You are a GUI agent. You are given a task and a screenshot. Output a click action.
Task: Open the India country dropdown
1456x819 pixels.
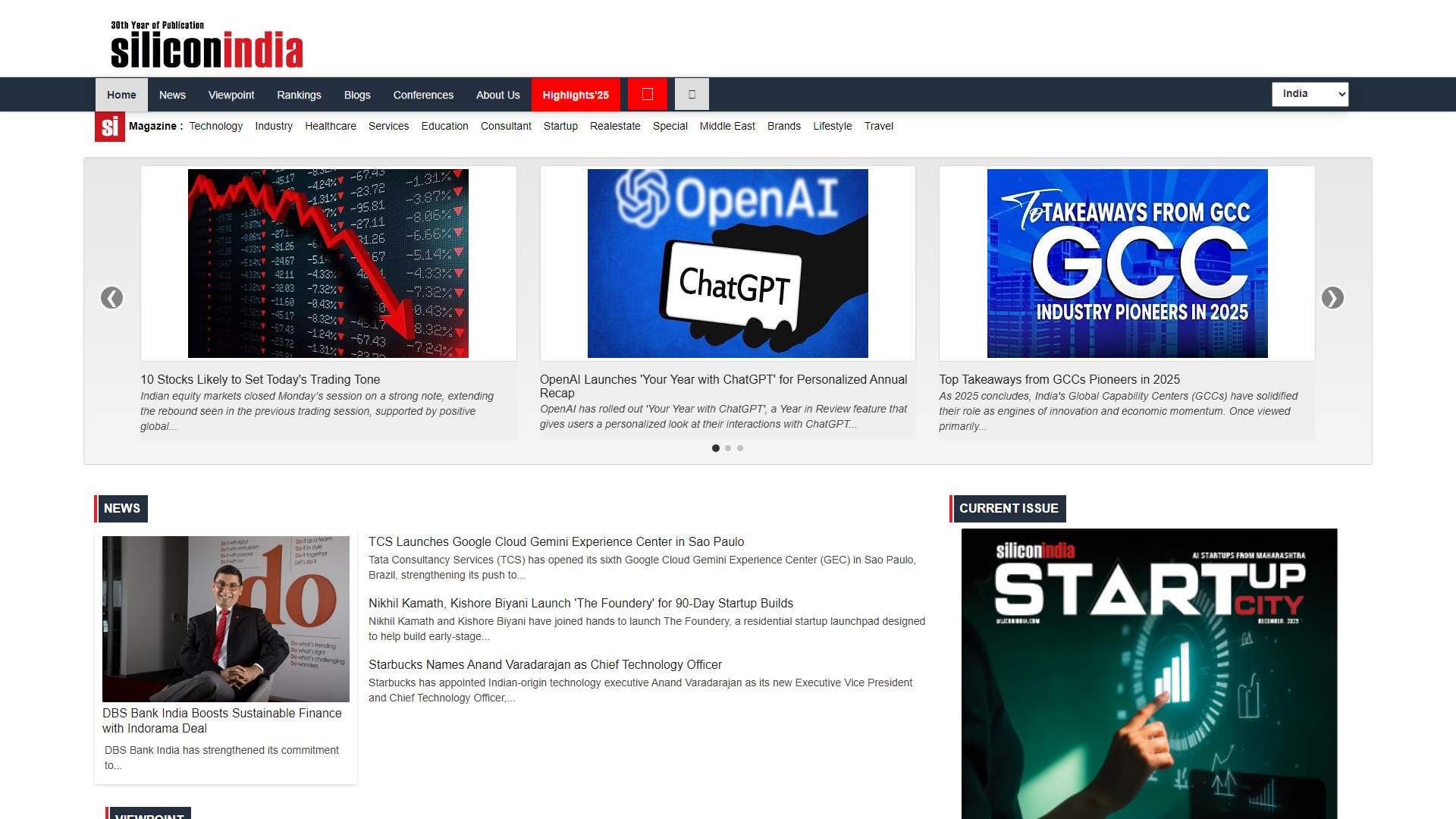(x=1310, y=94)
